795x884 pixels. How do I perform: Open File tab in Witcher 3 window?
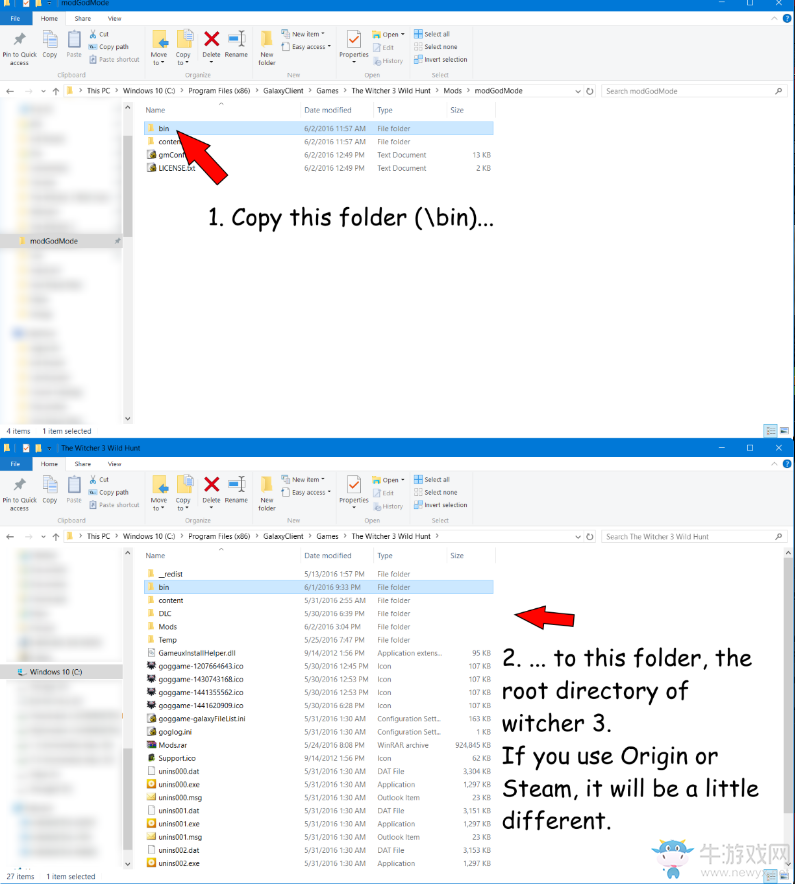pos(15,464)
